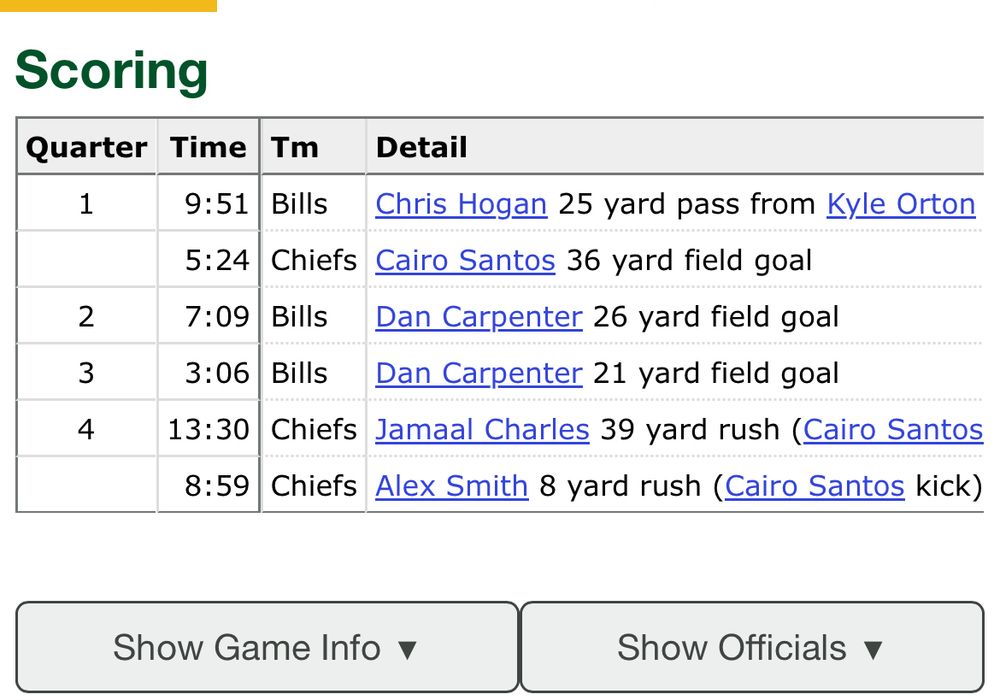Click the Scoring heading
Image resolution: width=1000 pixels, height=700 pixels.
pyautogui.click(x=113, y=70)
